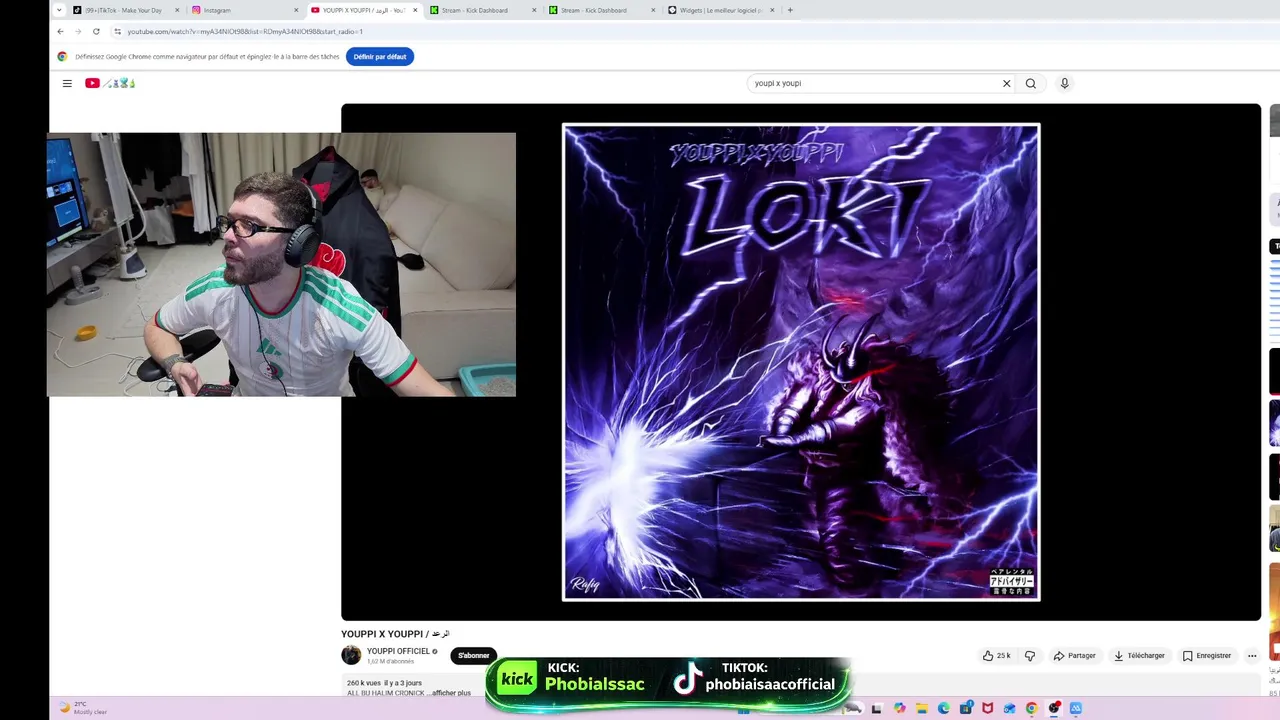Viewport: 1280px width, 720px height.
Task: Expand the tab search dropdown arrow
Action: point(59,10)
